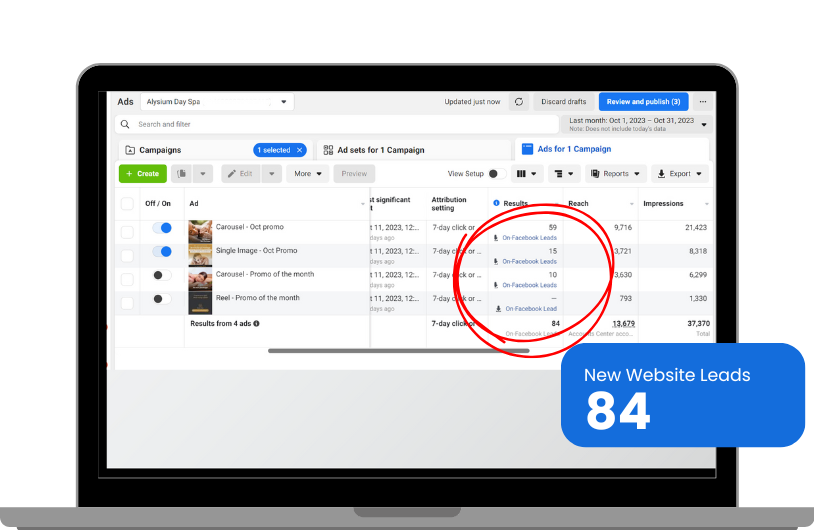Screen dimensions: 814x530
Task: Click Review and publish (3)
Action: (x=643, y=102)
